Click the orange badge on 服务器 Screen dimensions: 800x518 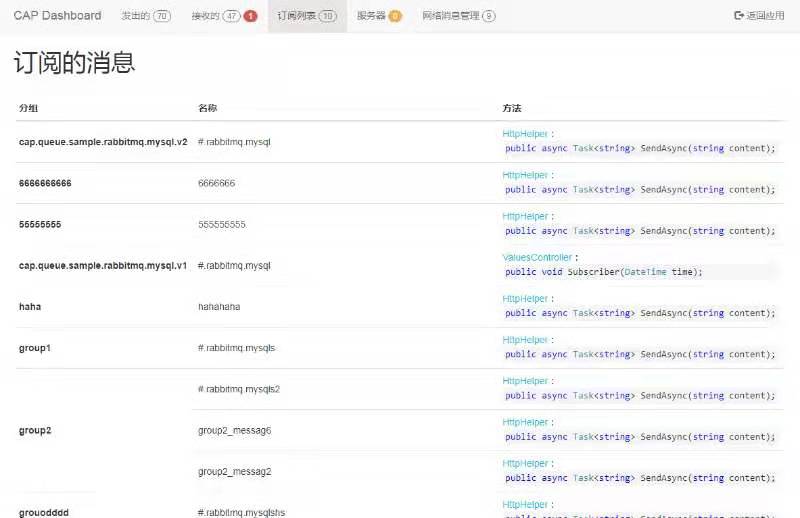click(x=395, y=16)
